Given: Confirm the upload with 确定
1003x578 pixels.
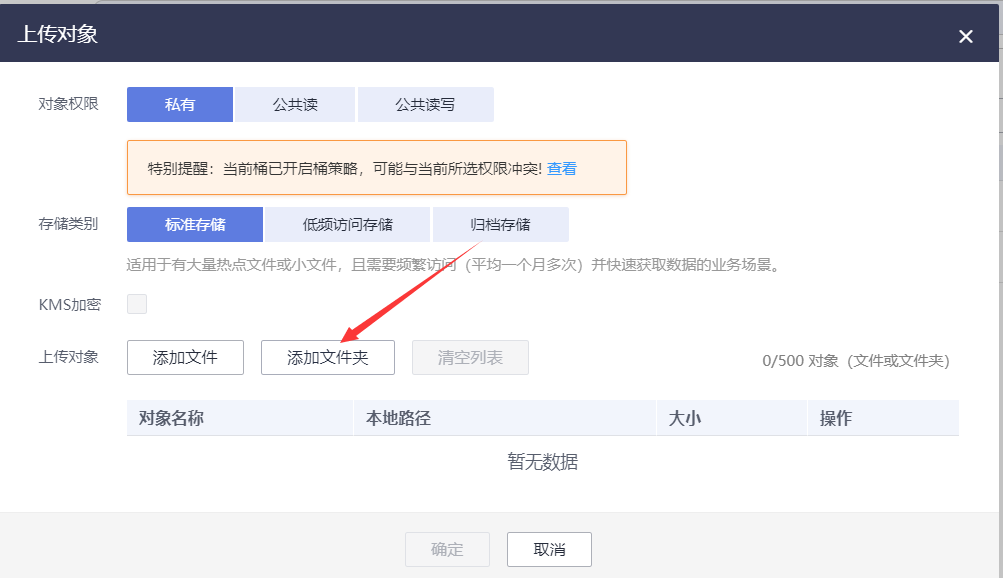Looking at the screenshot, I should pyautogui.click(x=447, y=549).
